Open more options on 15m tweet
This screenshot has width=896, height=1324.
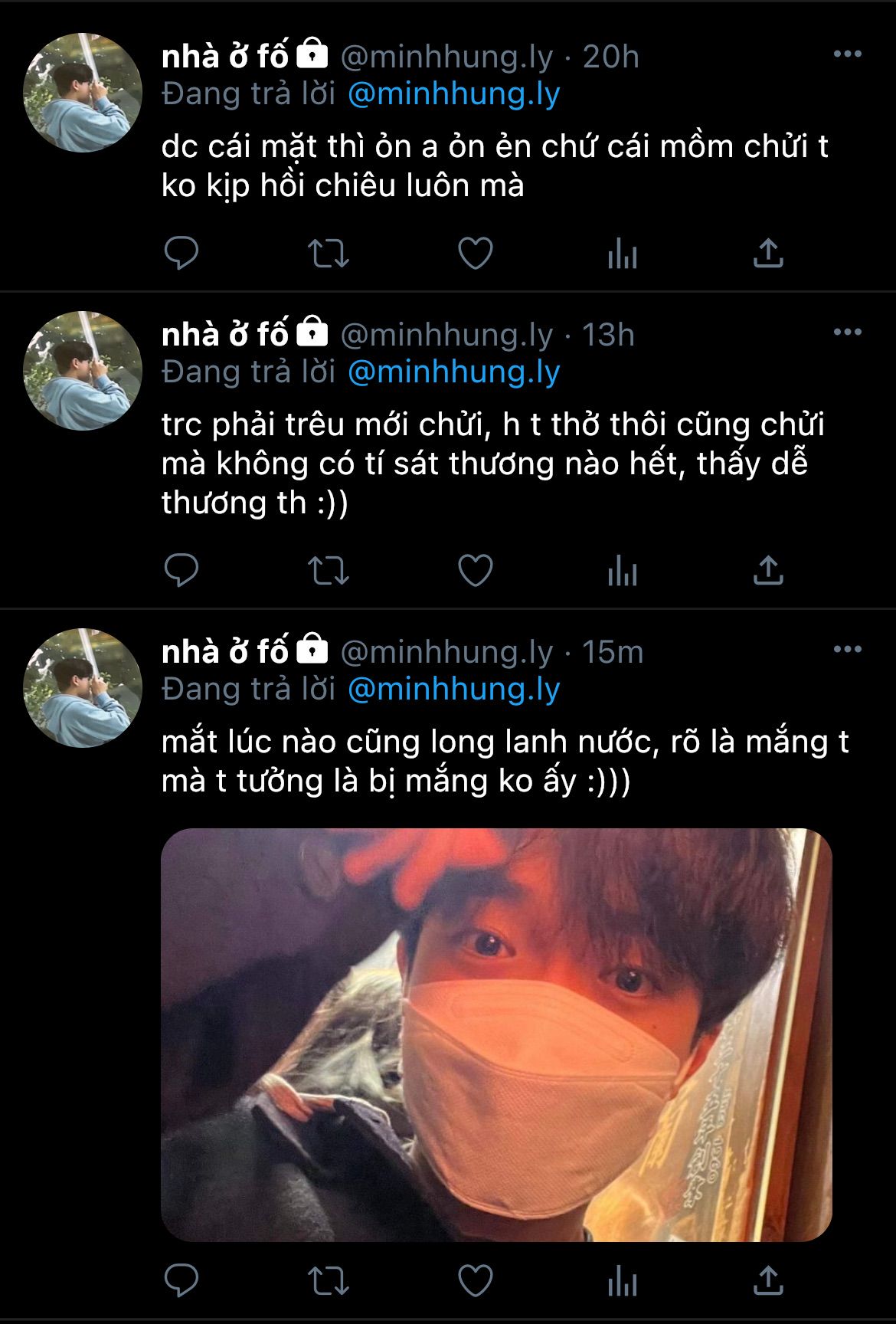pyautogui.click(x=847, y=650)
